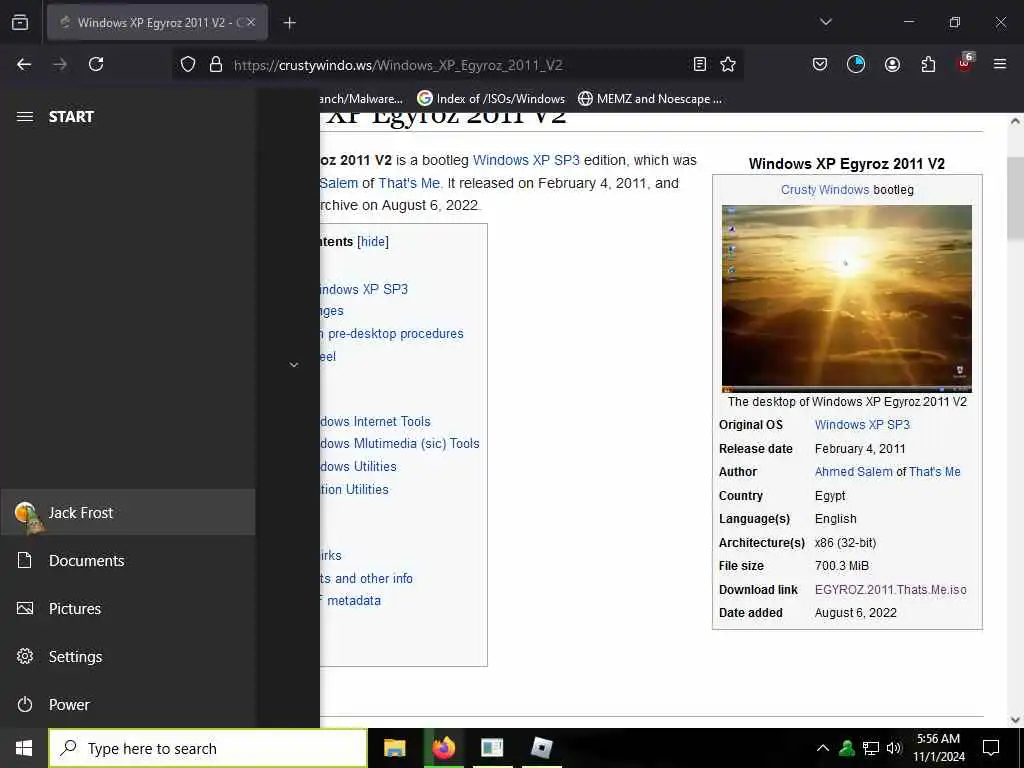1024x768 pixels.
Task: Hide the contents box via [hide]
Action: click(x=373, y=242)
